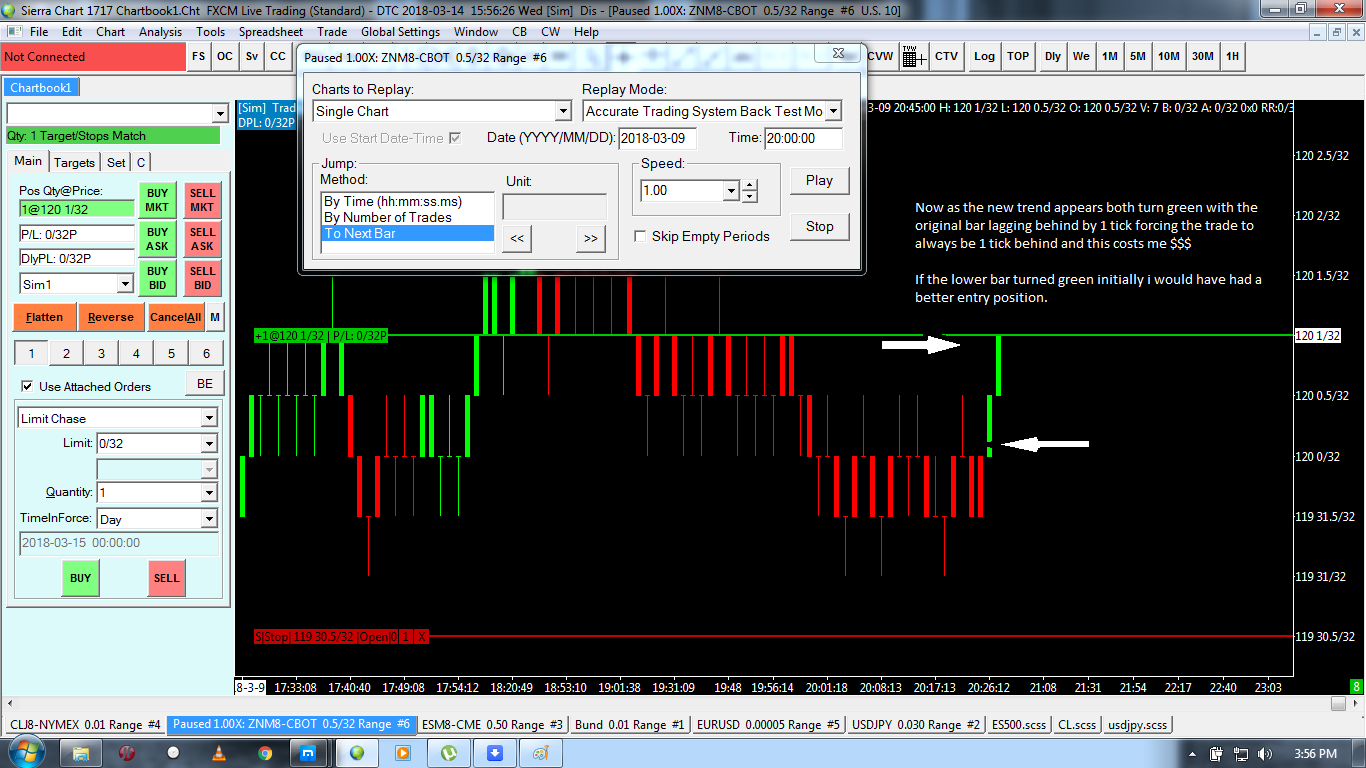
Task: Switch to Log scale button
Action: pyautogui.click(x=985, y=56)
